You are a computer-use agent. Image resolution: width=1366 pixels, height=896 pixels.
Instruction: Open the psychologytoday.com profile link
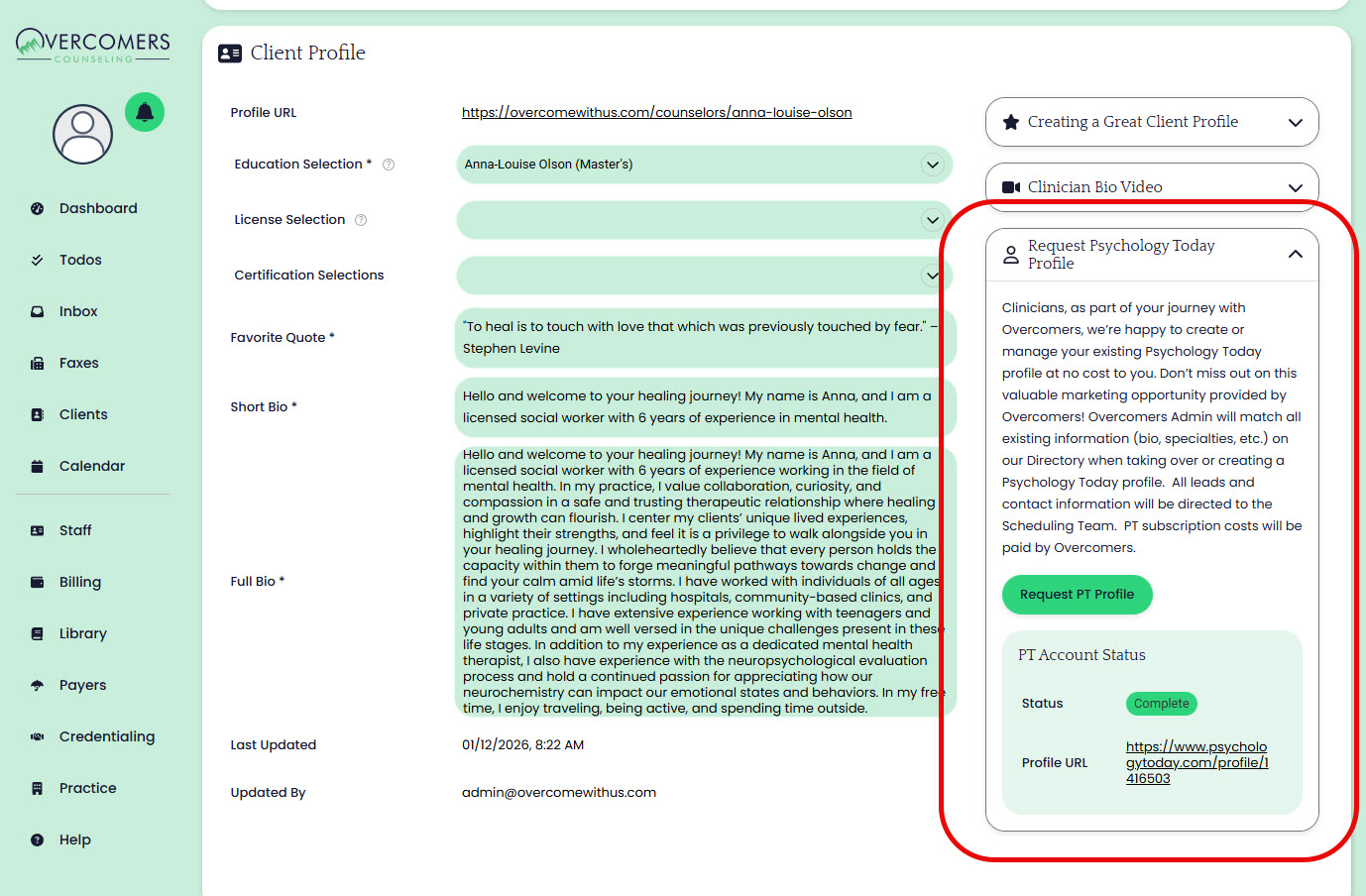coord(1196,762)
